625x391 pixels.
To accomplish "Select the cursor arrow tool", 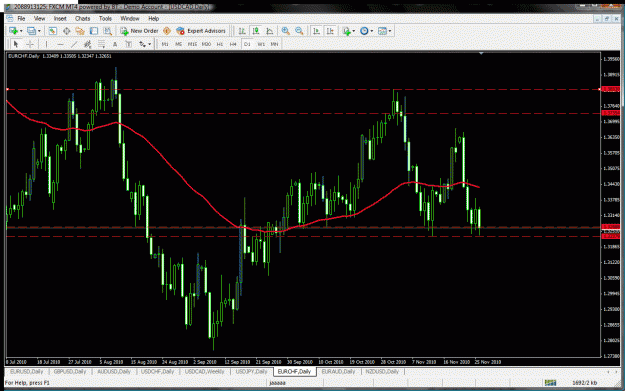I will click(x=16, y=44).
